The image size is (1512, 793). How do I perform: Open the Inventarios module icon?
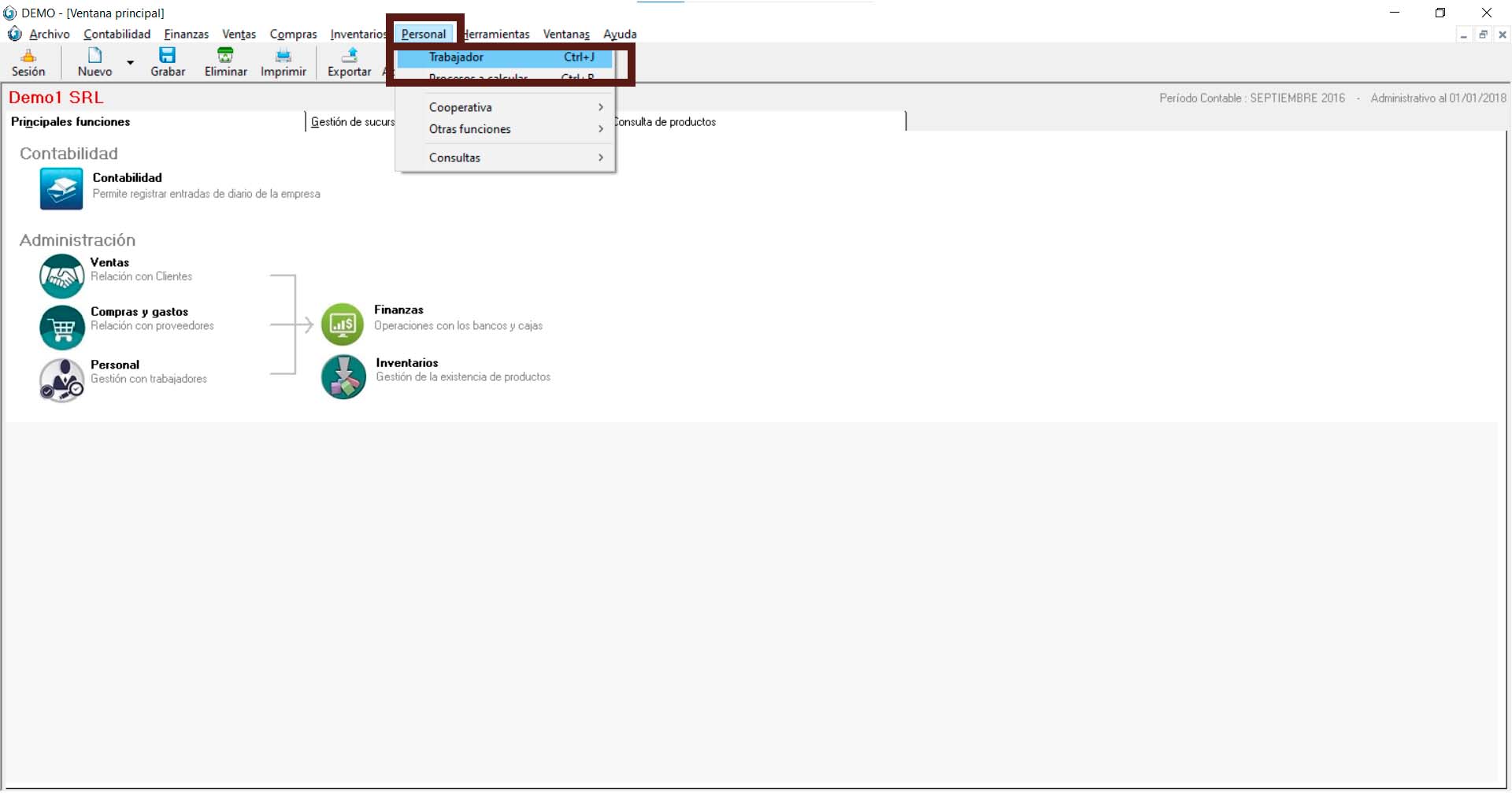tap(343, 376)
